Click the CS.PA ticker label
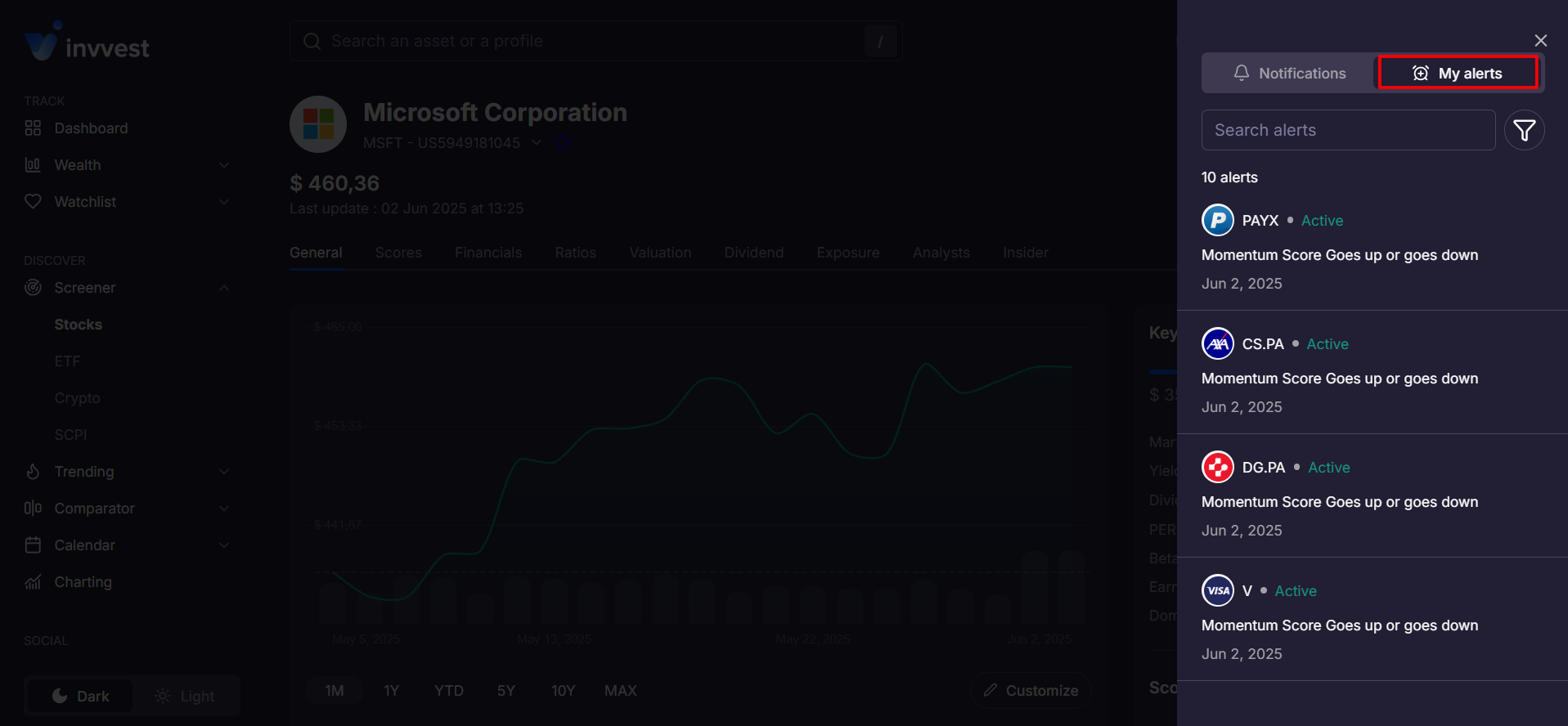 (1263, 344)
